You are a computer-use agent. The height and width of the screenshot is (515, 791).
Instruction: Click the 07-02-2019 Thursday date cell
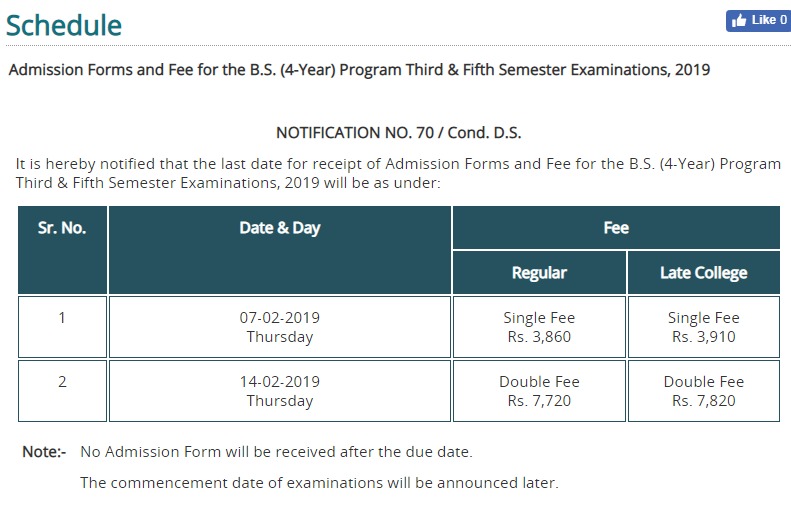(x=280, y=327)
